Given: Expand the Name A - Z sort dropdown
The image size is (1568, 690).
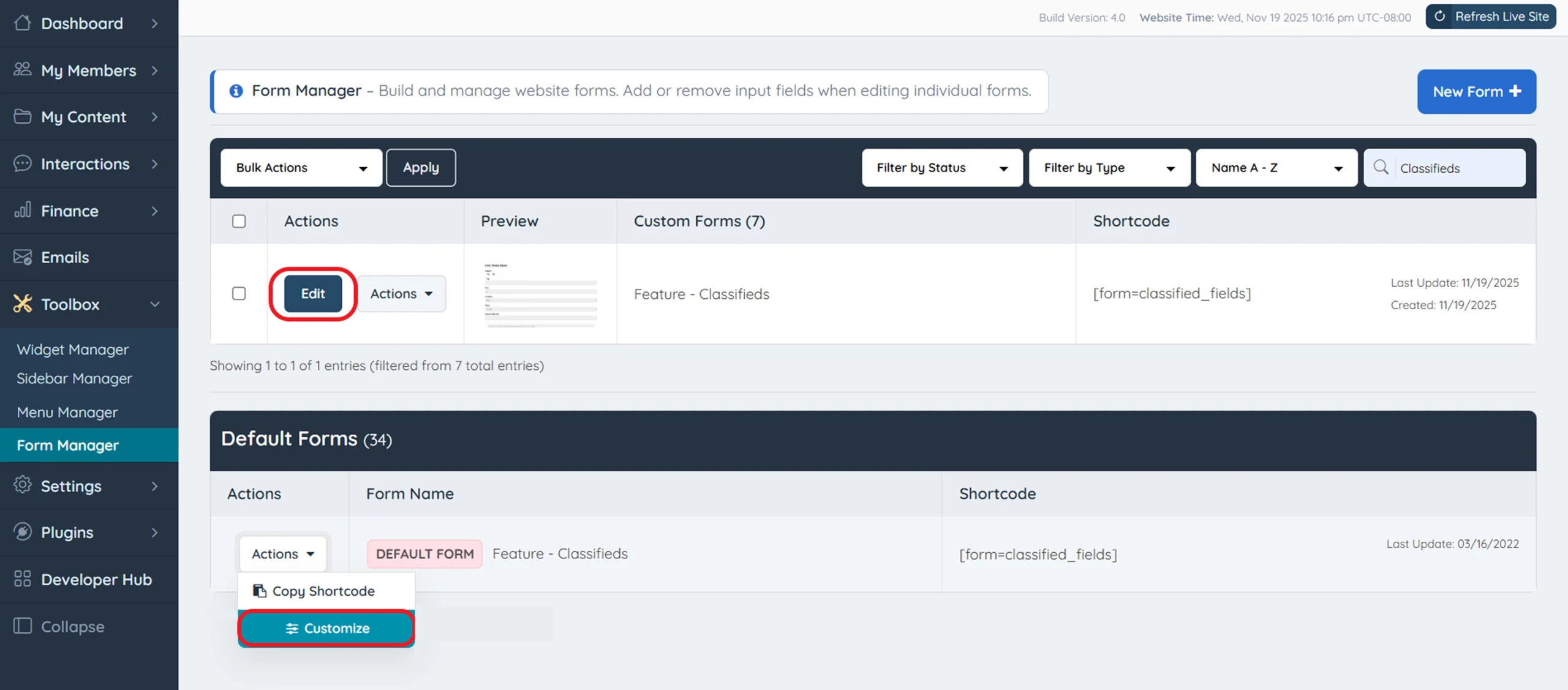Looking at the screenshot, I should coord(1276,168).
